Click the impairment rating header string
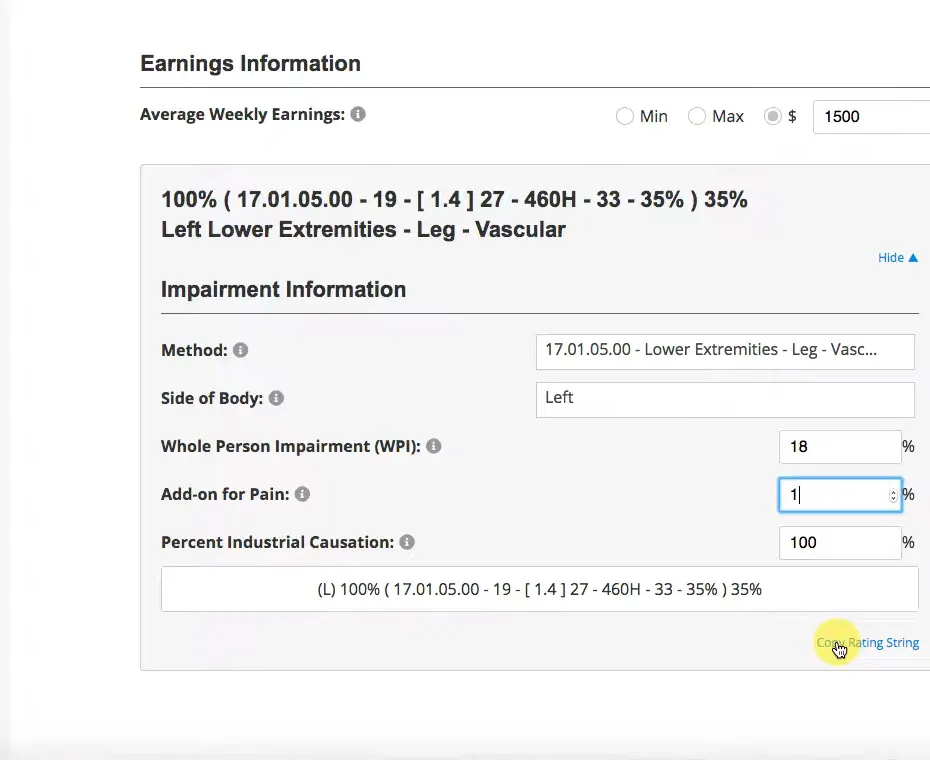This screenshot has width=930, height=760. (x=454, y=199)
